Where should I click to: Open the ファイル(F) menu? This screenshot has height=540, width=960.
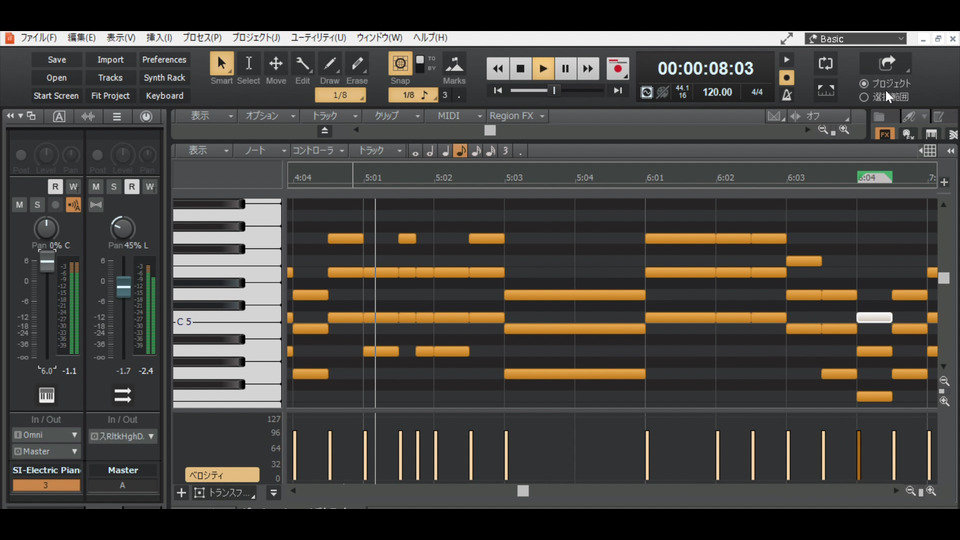click(x=38, y=38)
